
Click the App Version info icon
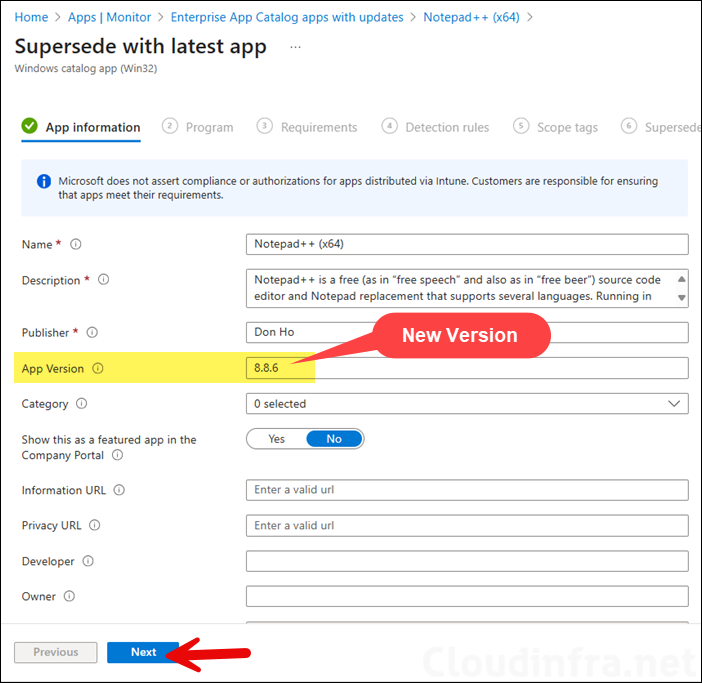coord(98,369)
